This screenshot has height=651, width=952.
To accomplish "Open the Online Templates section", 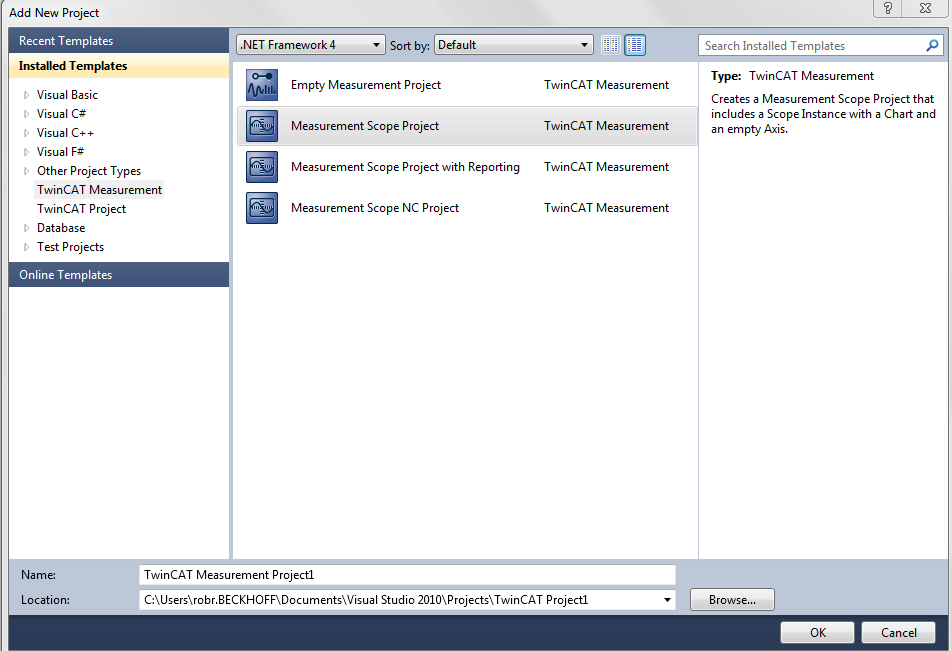I will point(119,274).
